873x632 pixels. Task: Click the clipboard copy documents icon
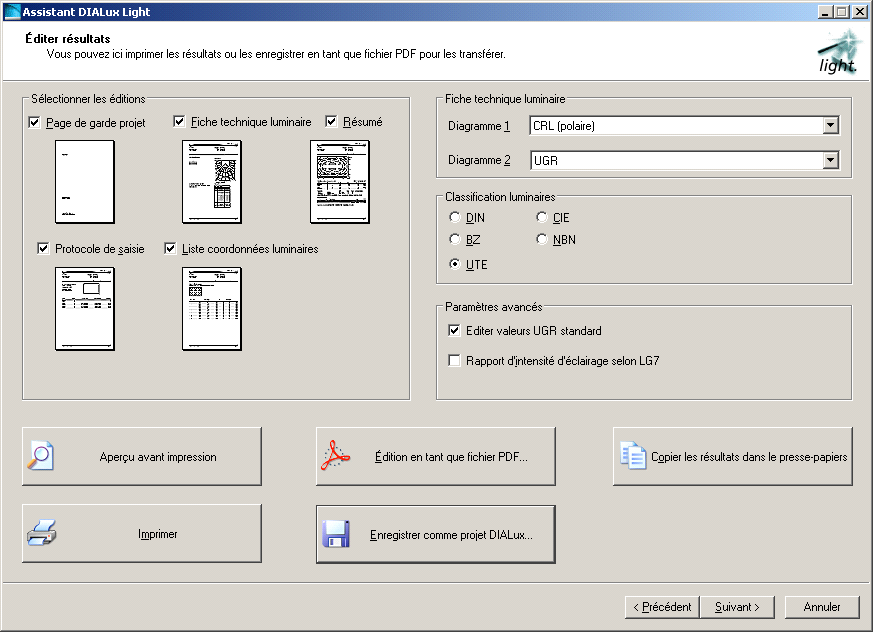pos(633,455)
